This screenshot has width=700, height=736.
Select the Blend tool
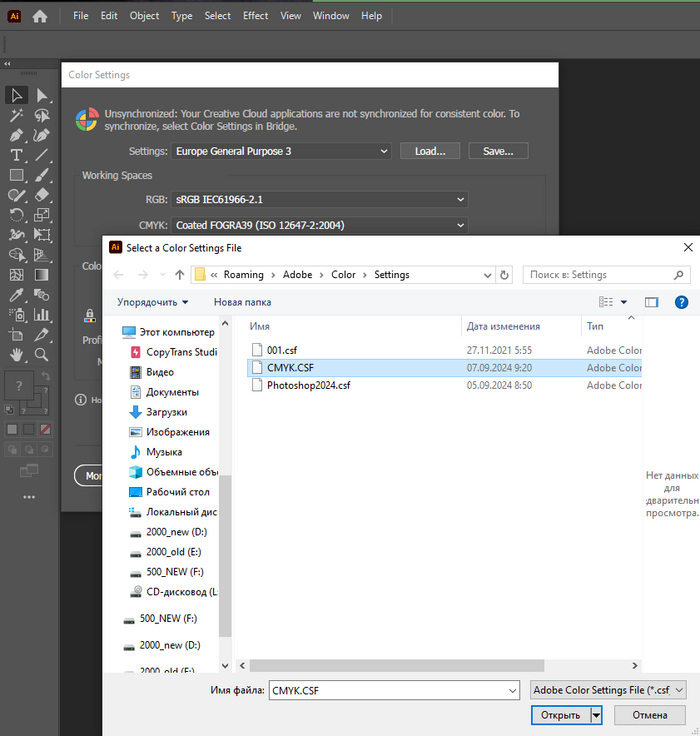42,295
